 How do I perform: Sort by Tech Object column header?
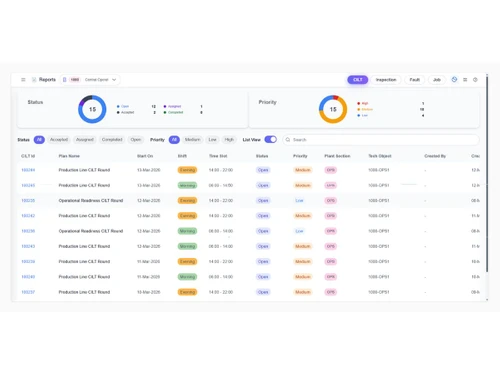click(x=380, y=156)
